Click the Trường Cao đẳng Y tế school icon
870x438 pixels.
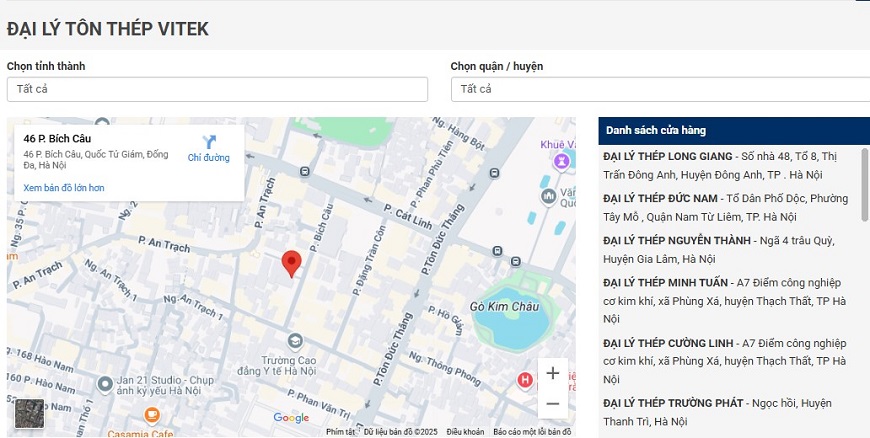pyautogui.click(x=295, y=340)
